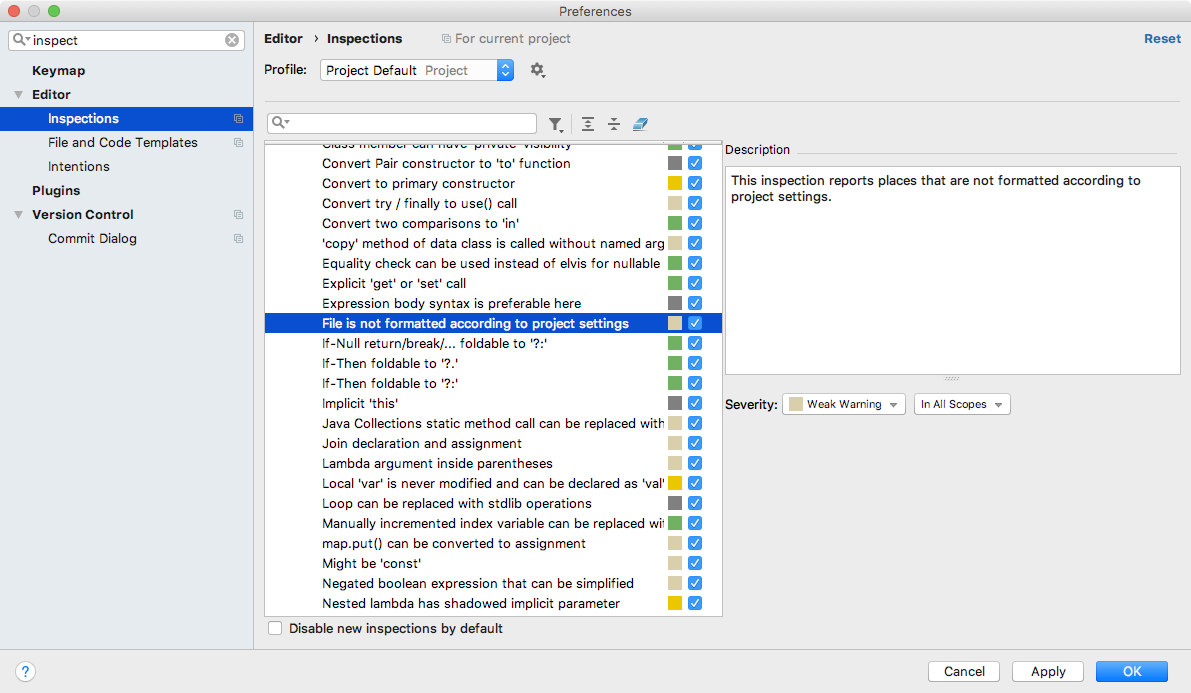
Task: Open the Profile 'Project Default' dropdown
Action: [417, 70]
